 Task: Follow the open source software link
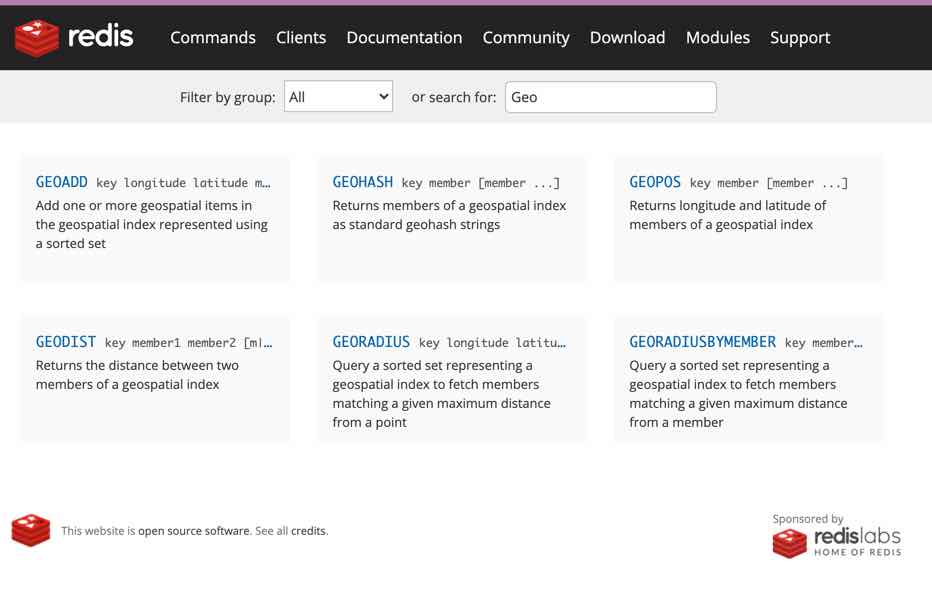pyautogui.click(x=194, y=531)
